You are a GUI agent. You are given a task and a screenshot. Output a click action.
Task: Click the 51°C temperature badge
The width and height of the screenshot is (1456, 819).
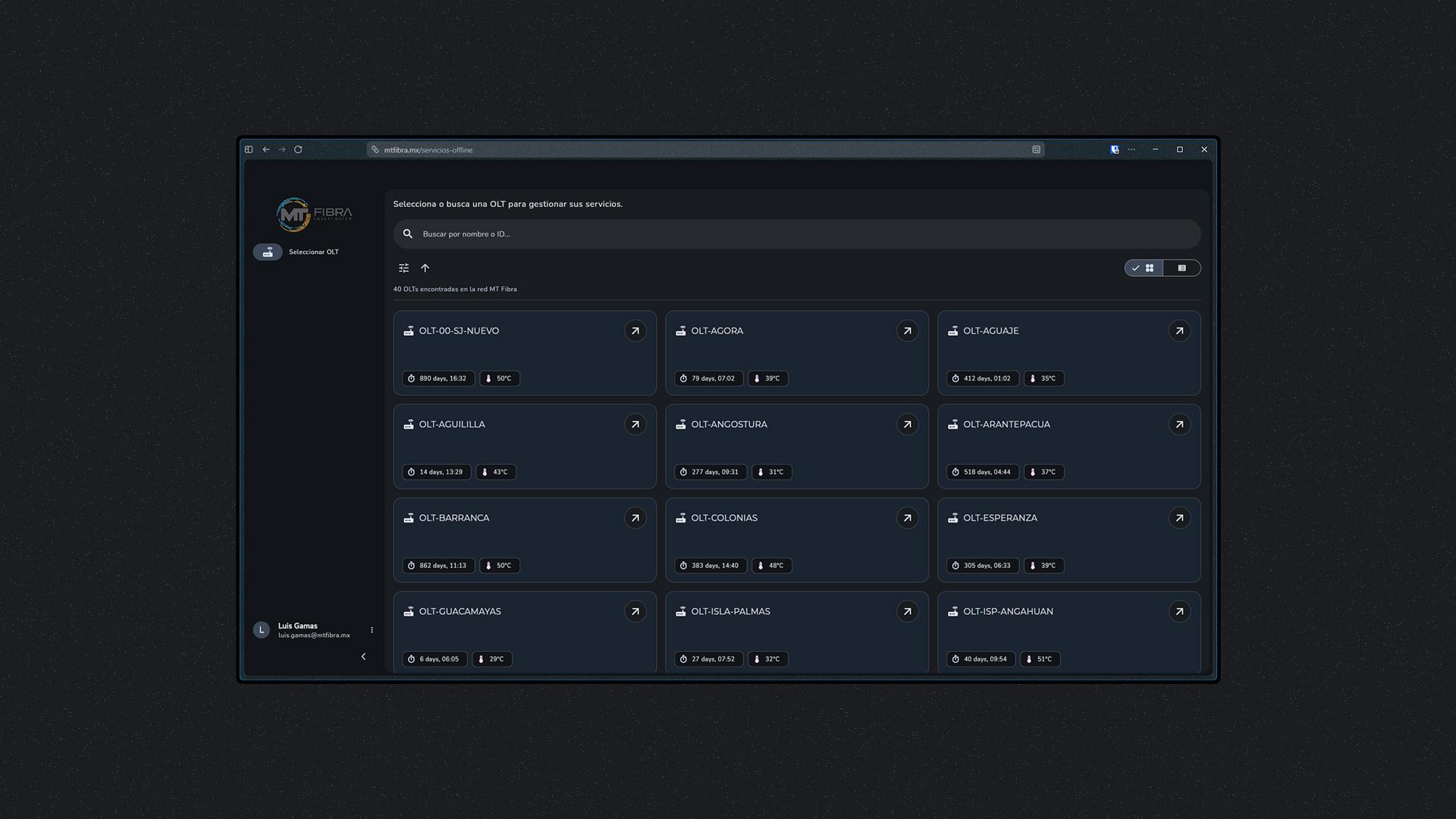pyautogui.click(x=1040, y=659)
